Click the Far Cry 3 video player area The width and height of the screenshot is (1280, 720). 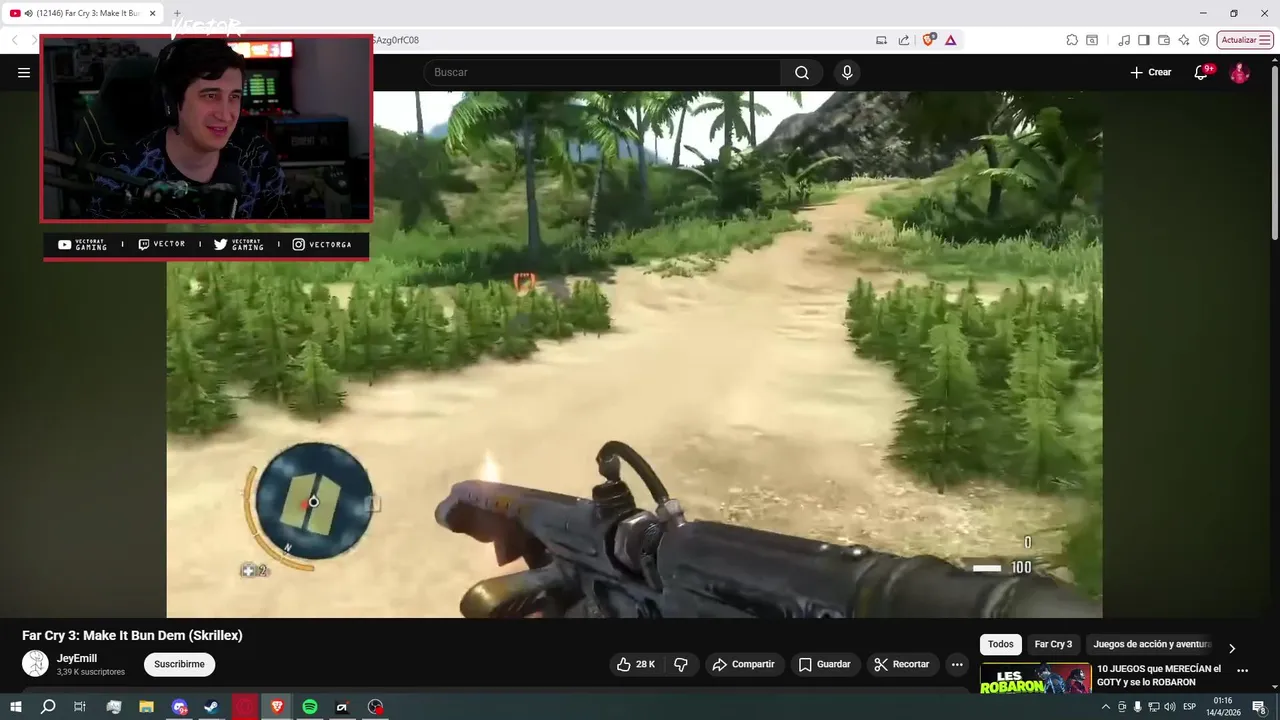point(634,354)
